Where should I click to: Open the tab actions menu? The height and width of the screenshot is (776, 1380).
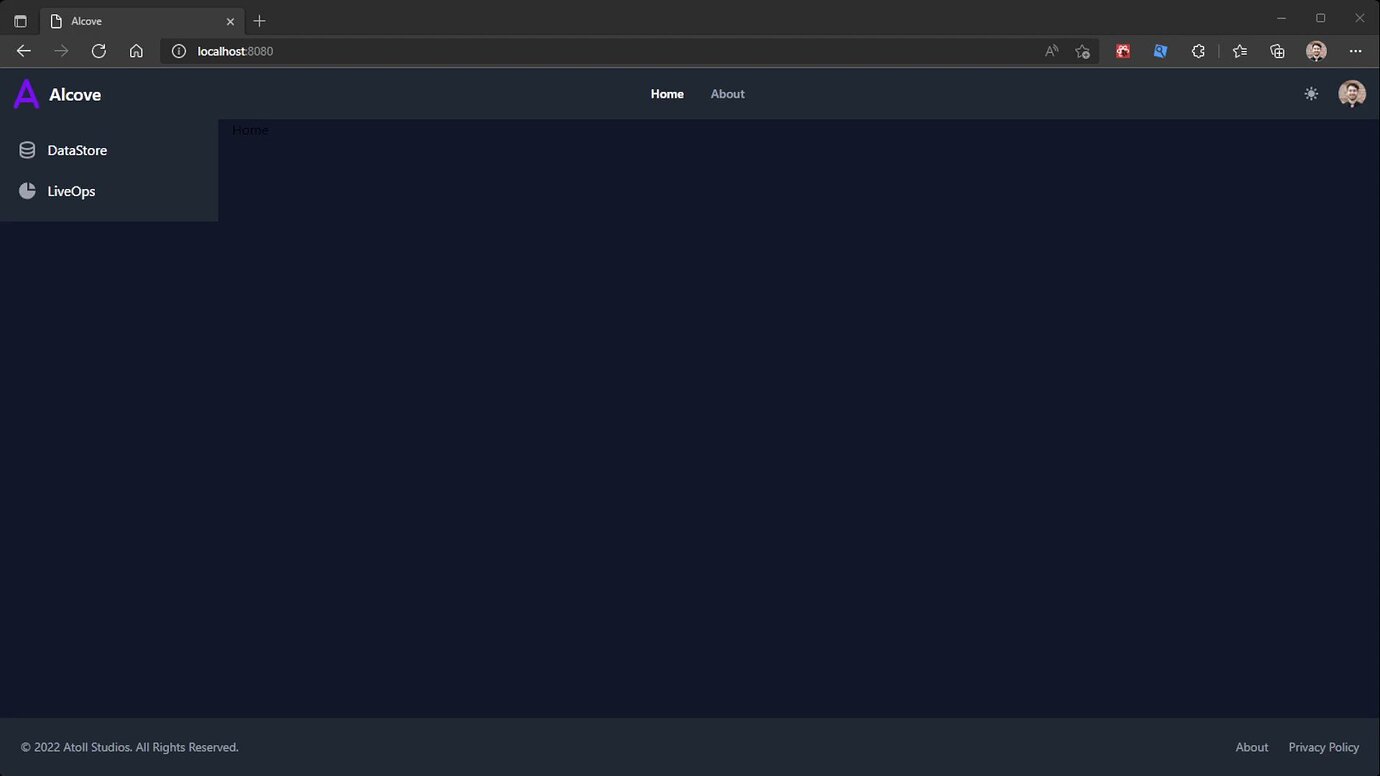pyautogui.click(x=20, y=20)
